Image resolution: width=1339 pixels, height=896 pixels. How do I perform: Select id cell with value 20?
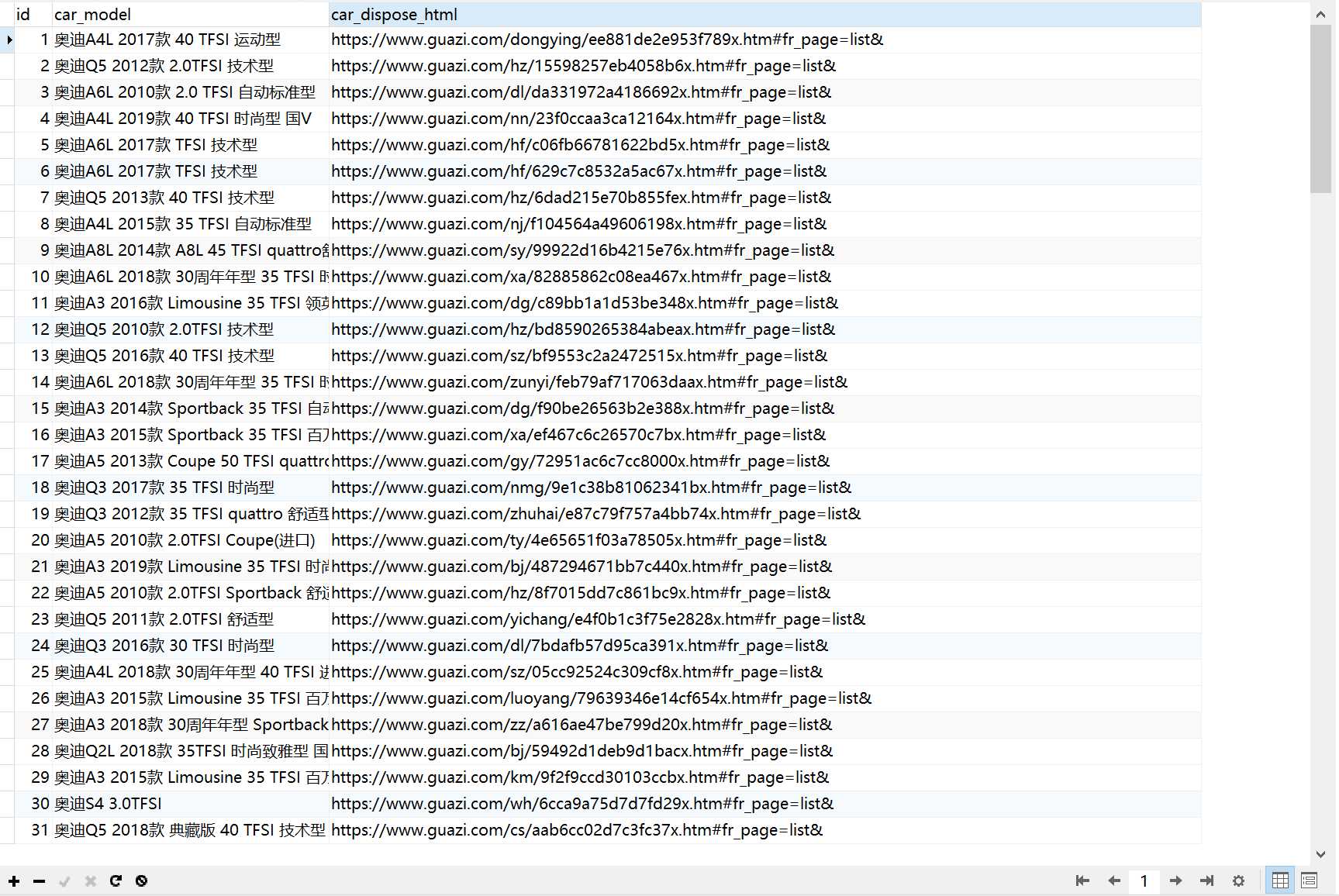(33, 540)
